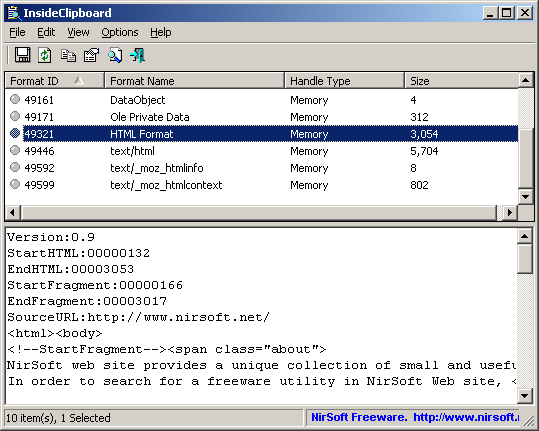Select the circle marker next to 49171
539x431 pixels.
click(x=15, y=116)
